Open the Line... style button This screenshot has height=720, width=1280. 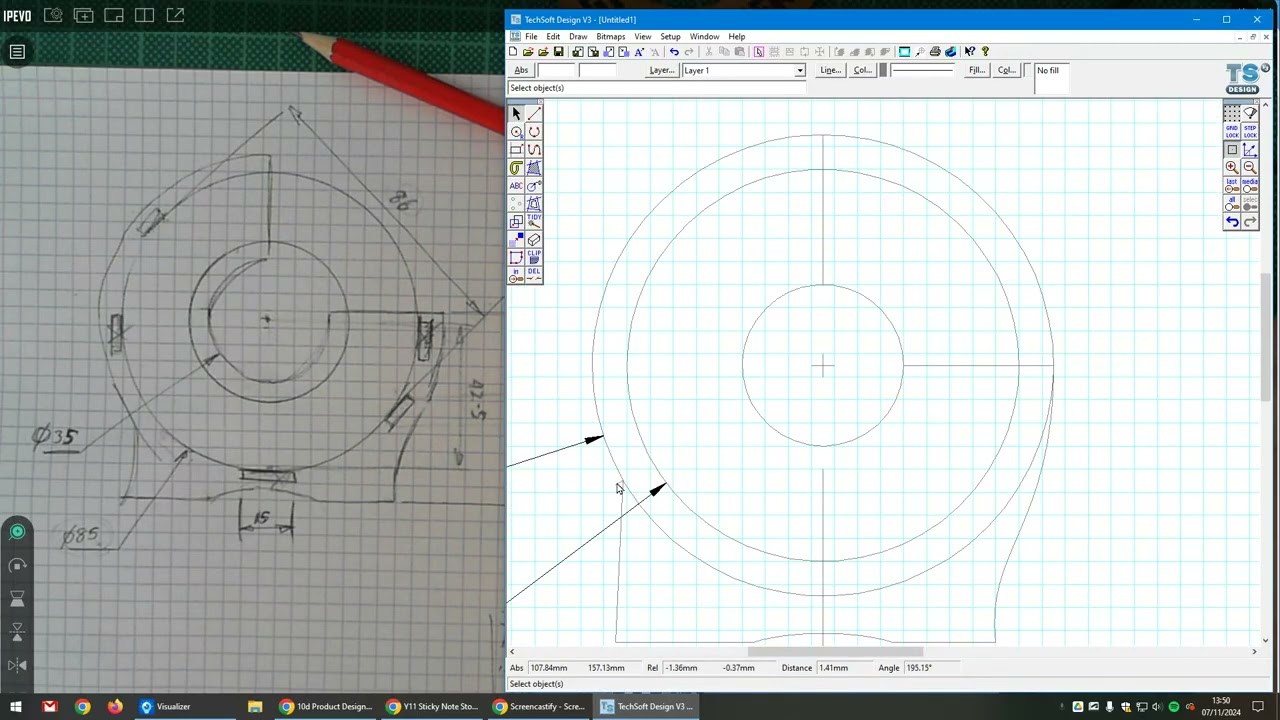830,71
